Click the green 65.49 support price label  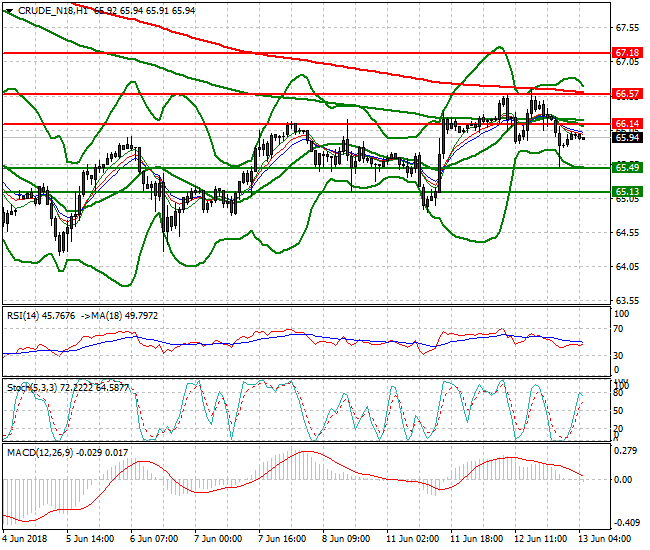[x=627, y=167]
